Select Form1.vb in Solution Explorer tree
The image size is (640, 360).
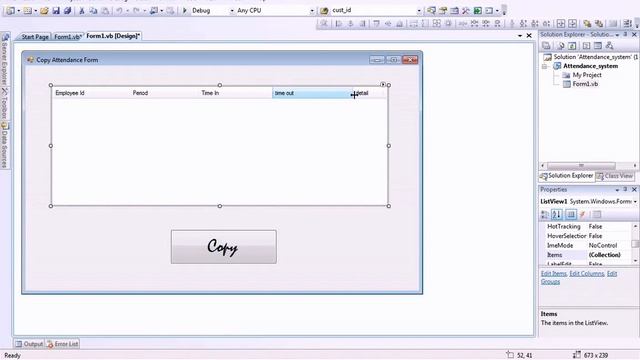pos(585,84)
